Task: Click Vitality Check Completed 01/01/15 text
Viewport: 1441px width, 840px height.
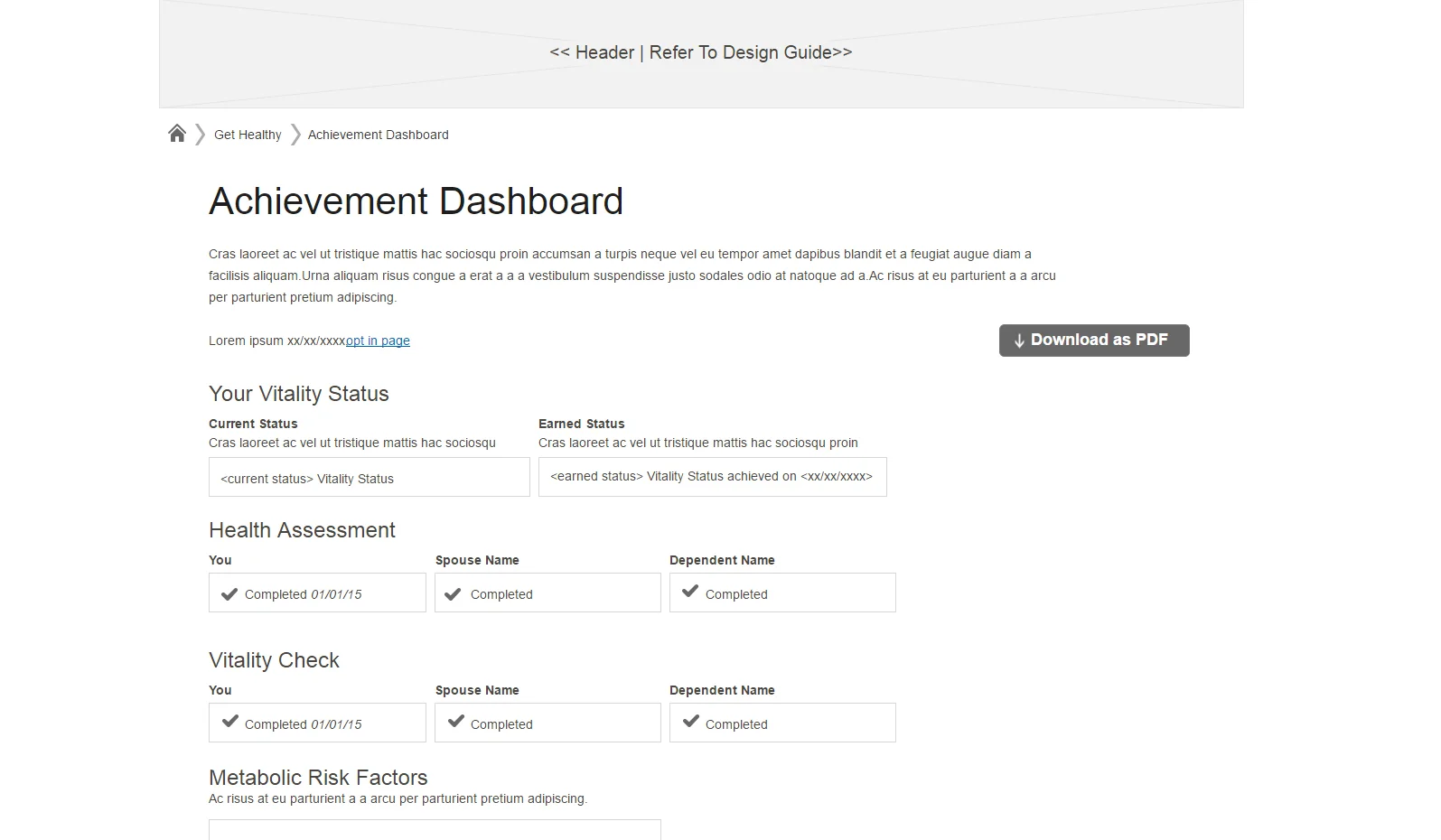Action: pyautogui.click(x=303, y=724)
